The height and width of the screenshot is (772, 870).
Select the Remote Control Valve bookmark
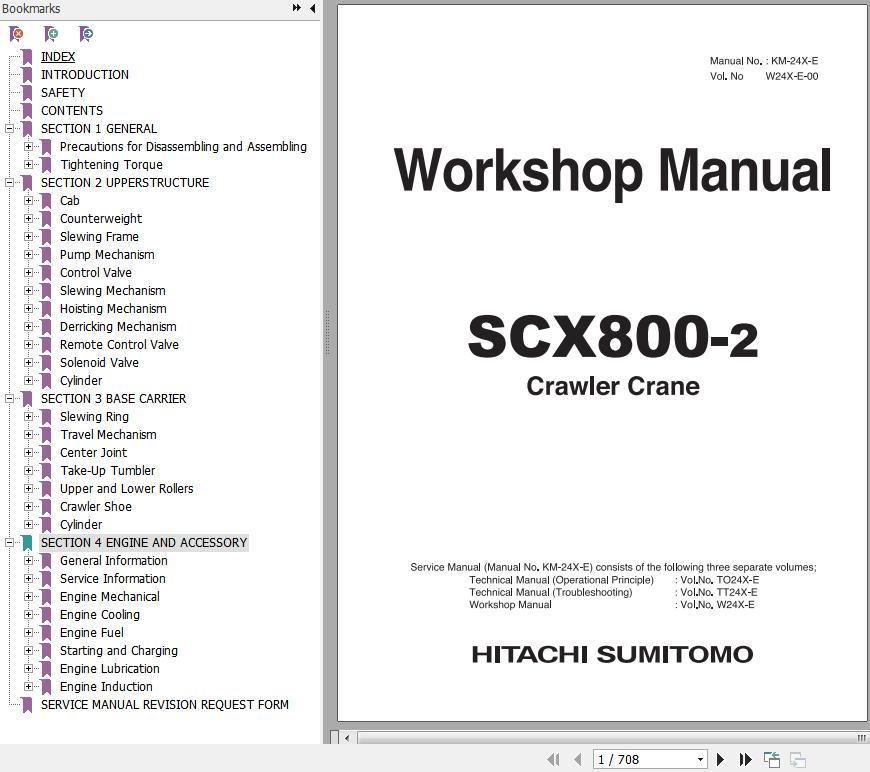point(119,345)
